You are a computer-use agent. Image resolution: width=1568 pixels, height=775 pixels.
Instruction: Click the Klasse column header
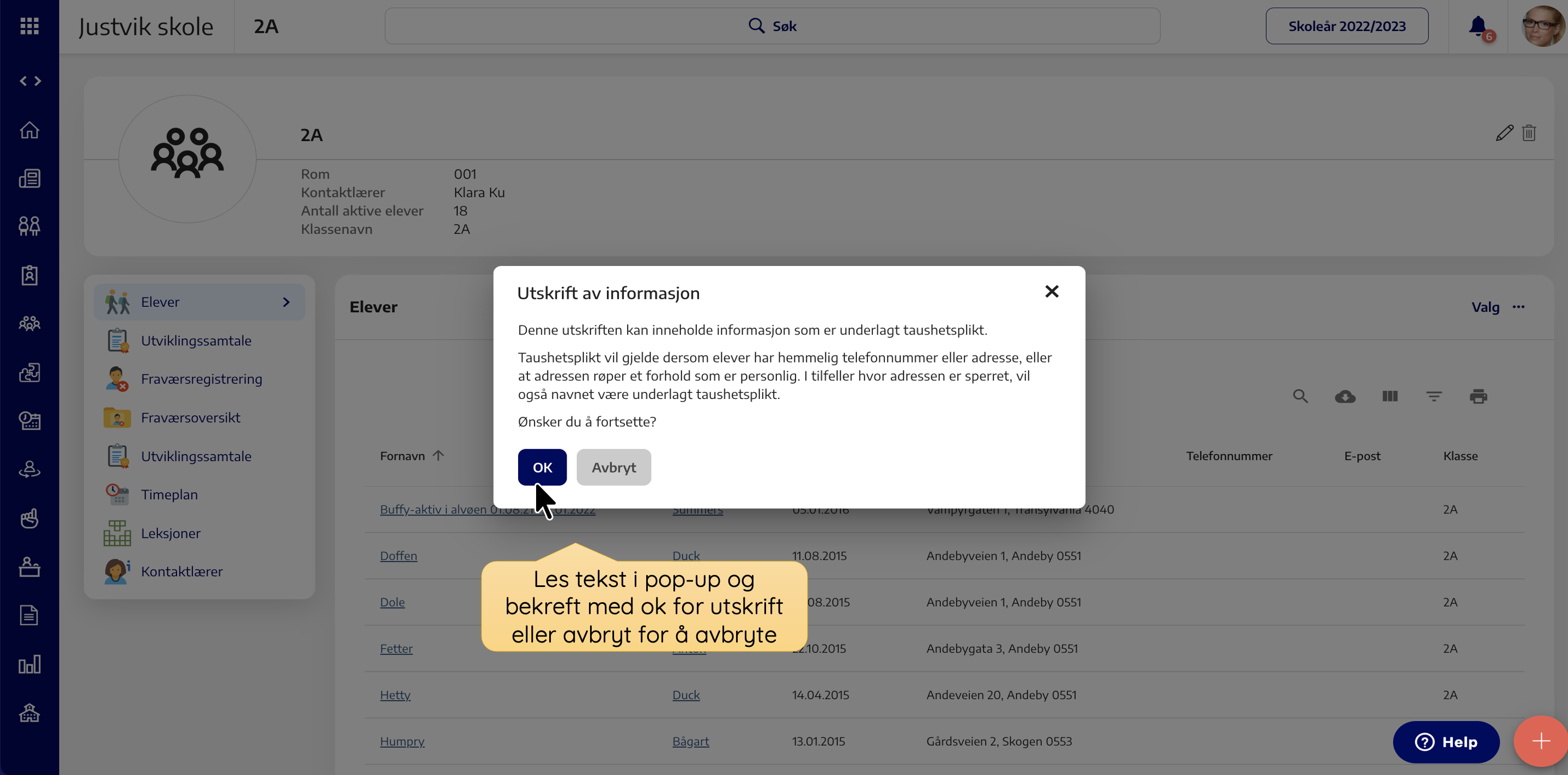point(1460,456)
